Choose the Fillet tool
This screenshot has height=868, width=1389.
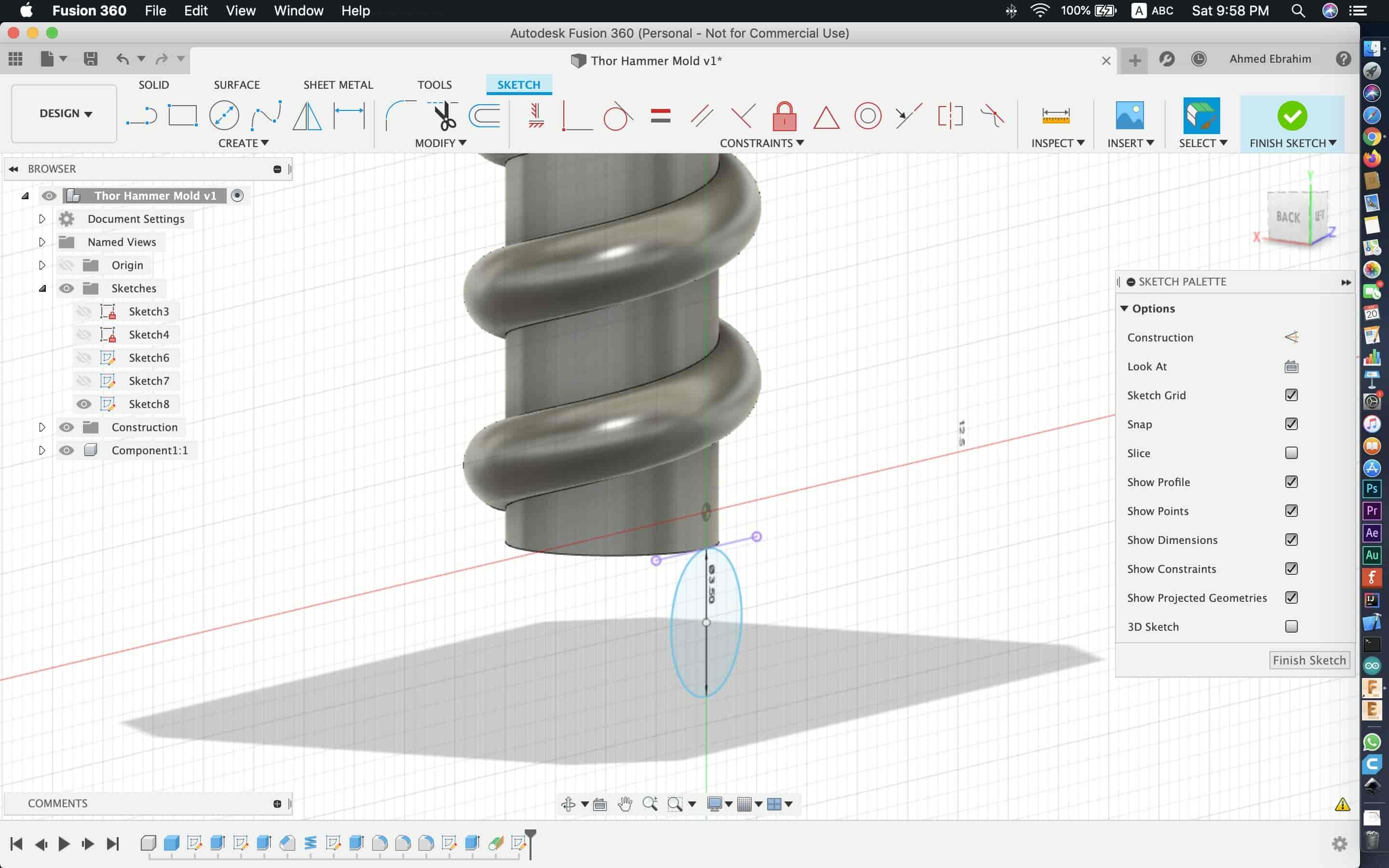400,115
